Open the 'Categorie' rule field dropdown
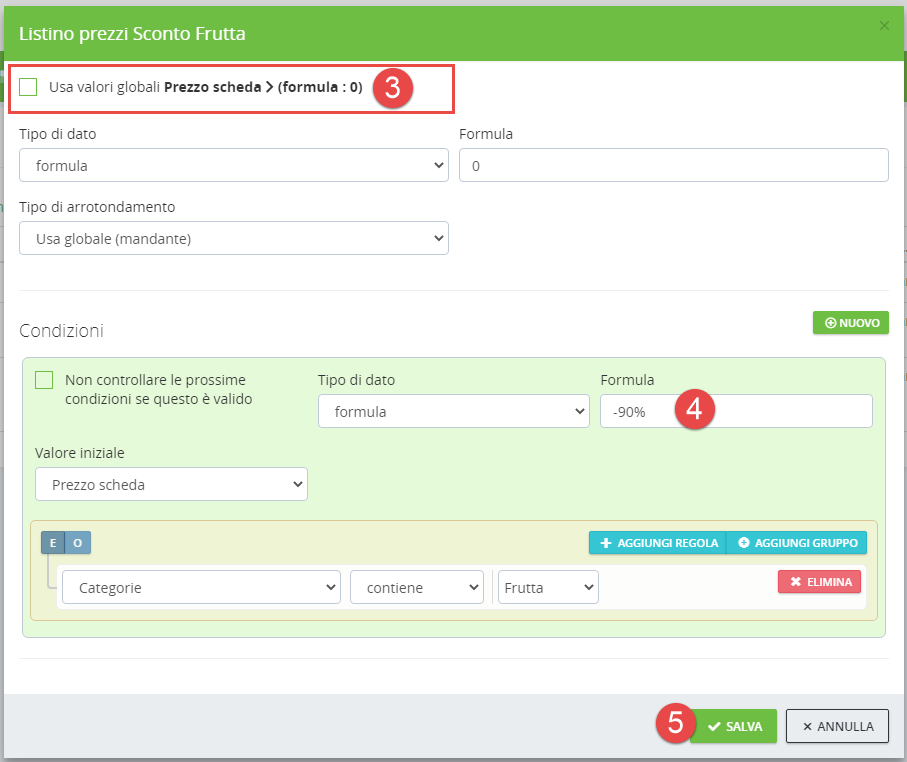 pos(200,588)
